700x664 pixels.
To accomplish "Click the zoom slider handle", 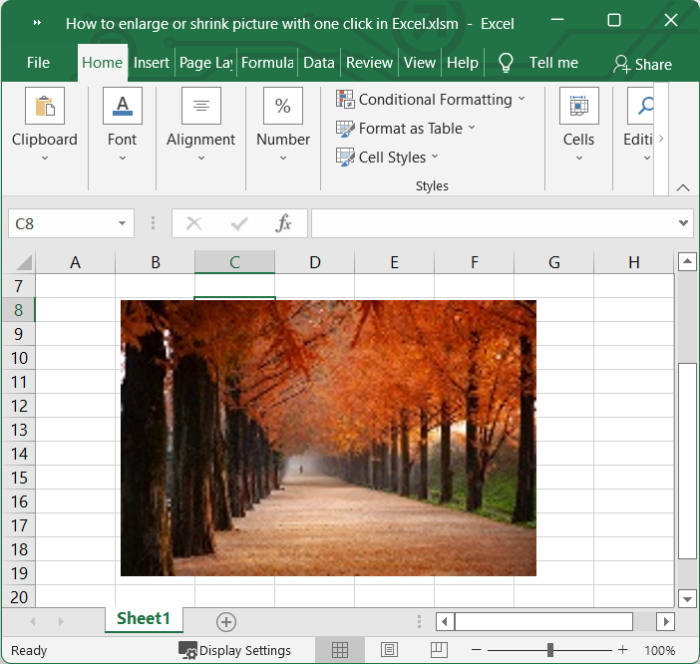I will click(x=550, y=650).
